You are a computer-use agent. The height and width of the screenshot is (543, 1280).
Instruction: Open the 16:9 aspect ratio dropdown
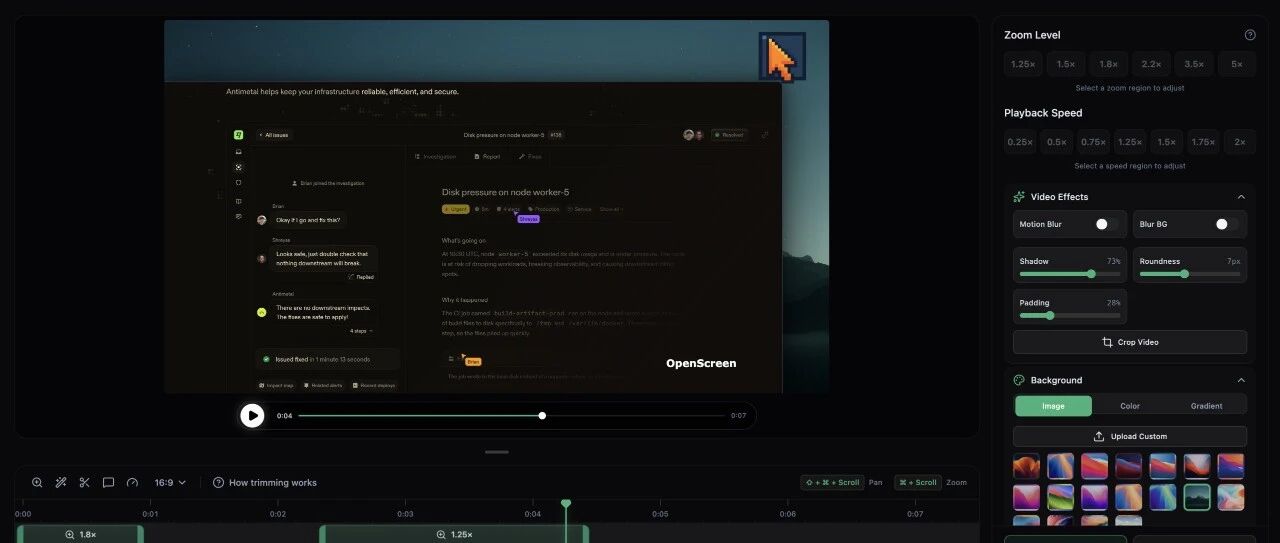[170, 482]
